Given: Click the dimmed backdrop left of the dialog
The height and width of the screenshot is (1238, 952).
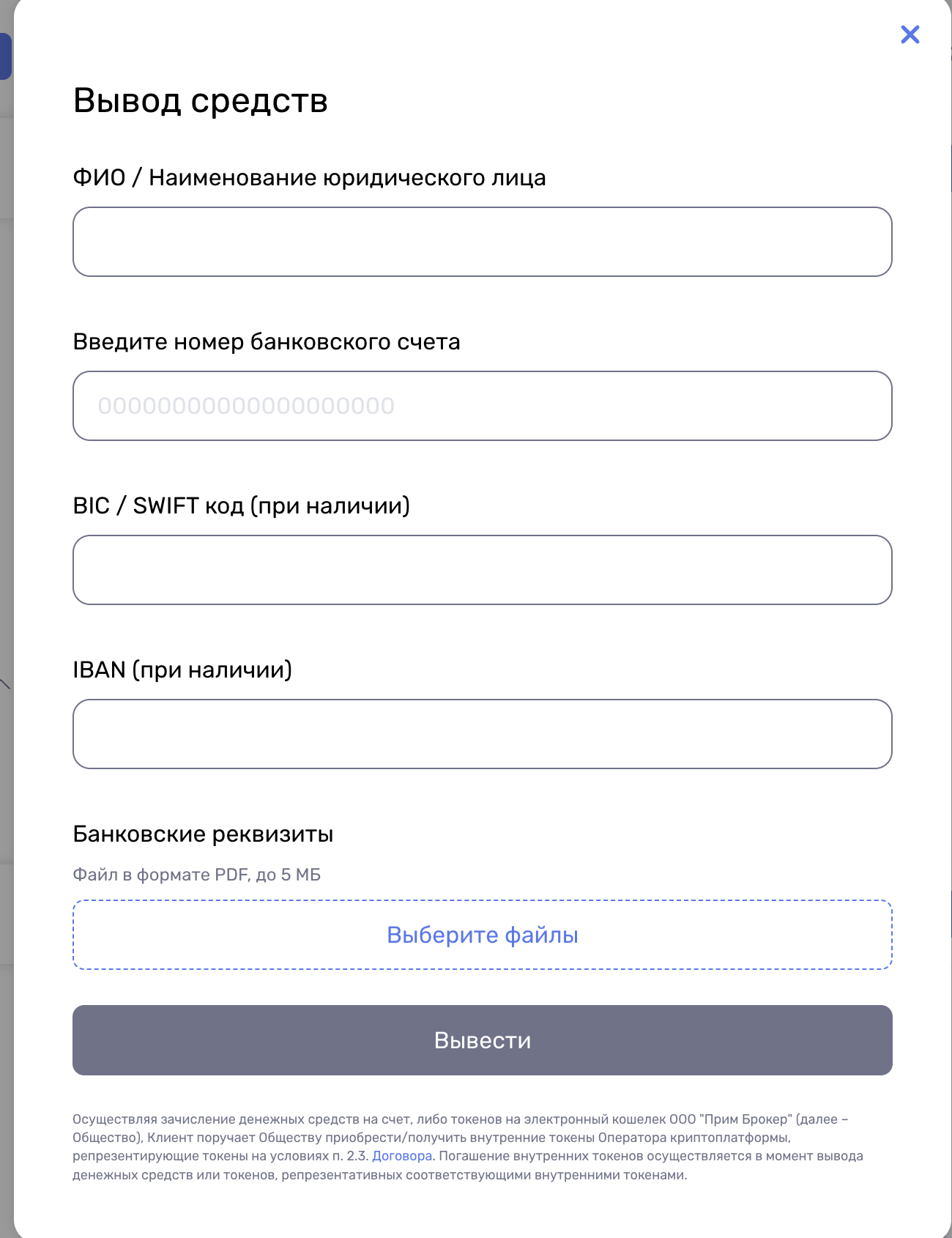Looking at the screenshot, I should point(6,513).
